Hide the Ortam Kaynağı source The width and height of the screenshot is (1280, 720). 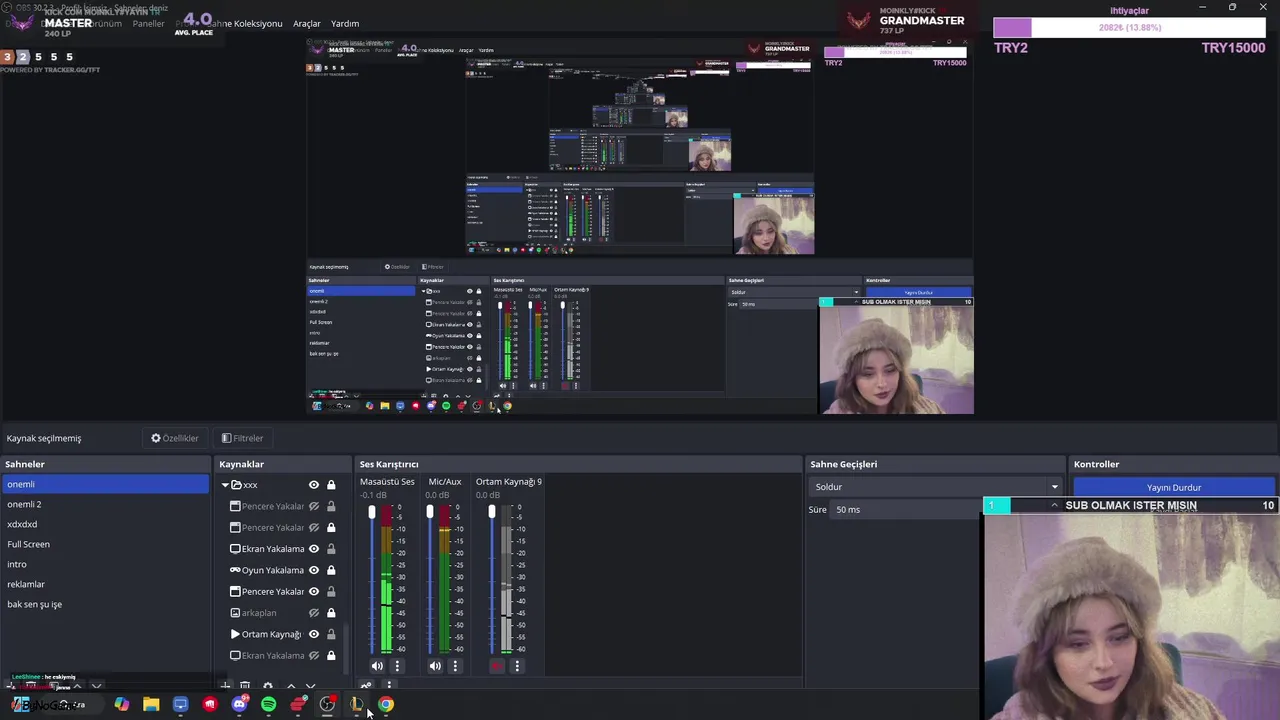[x=314, y=634]
